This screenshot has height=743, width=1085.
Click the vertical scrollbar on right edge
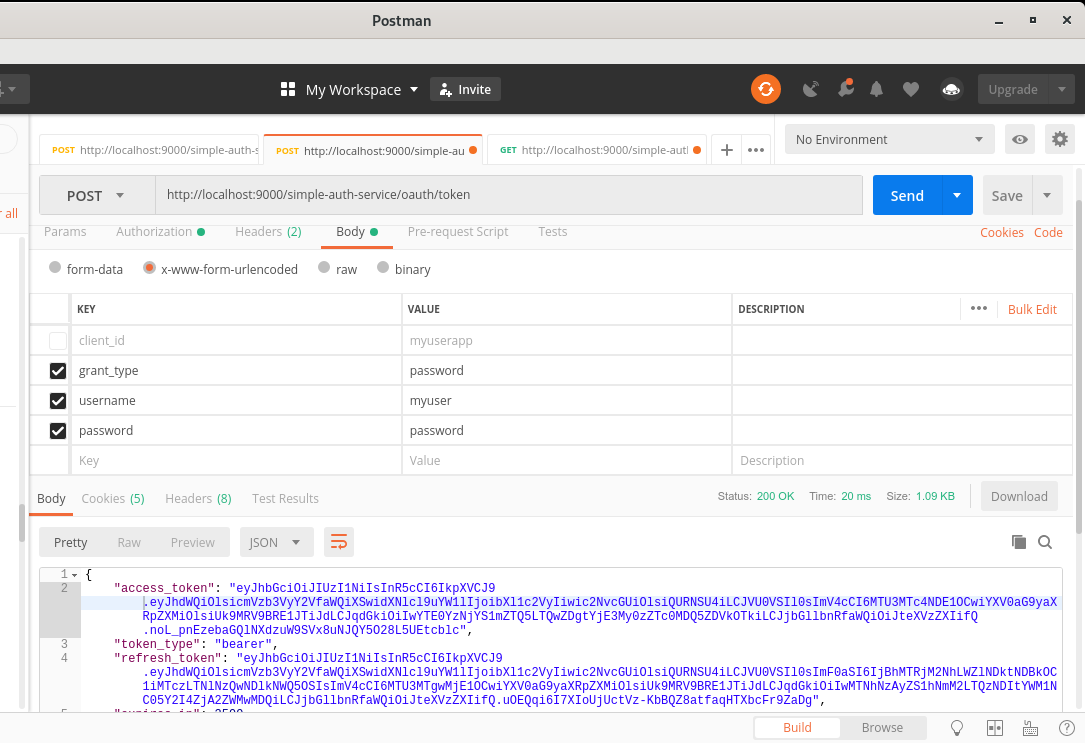[x=1080, y=367]
